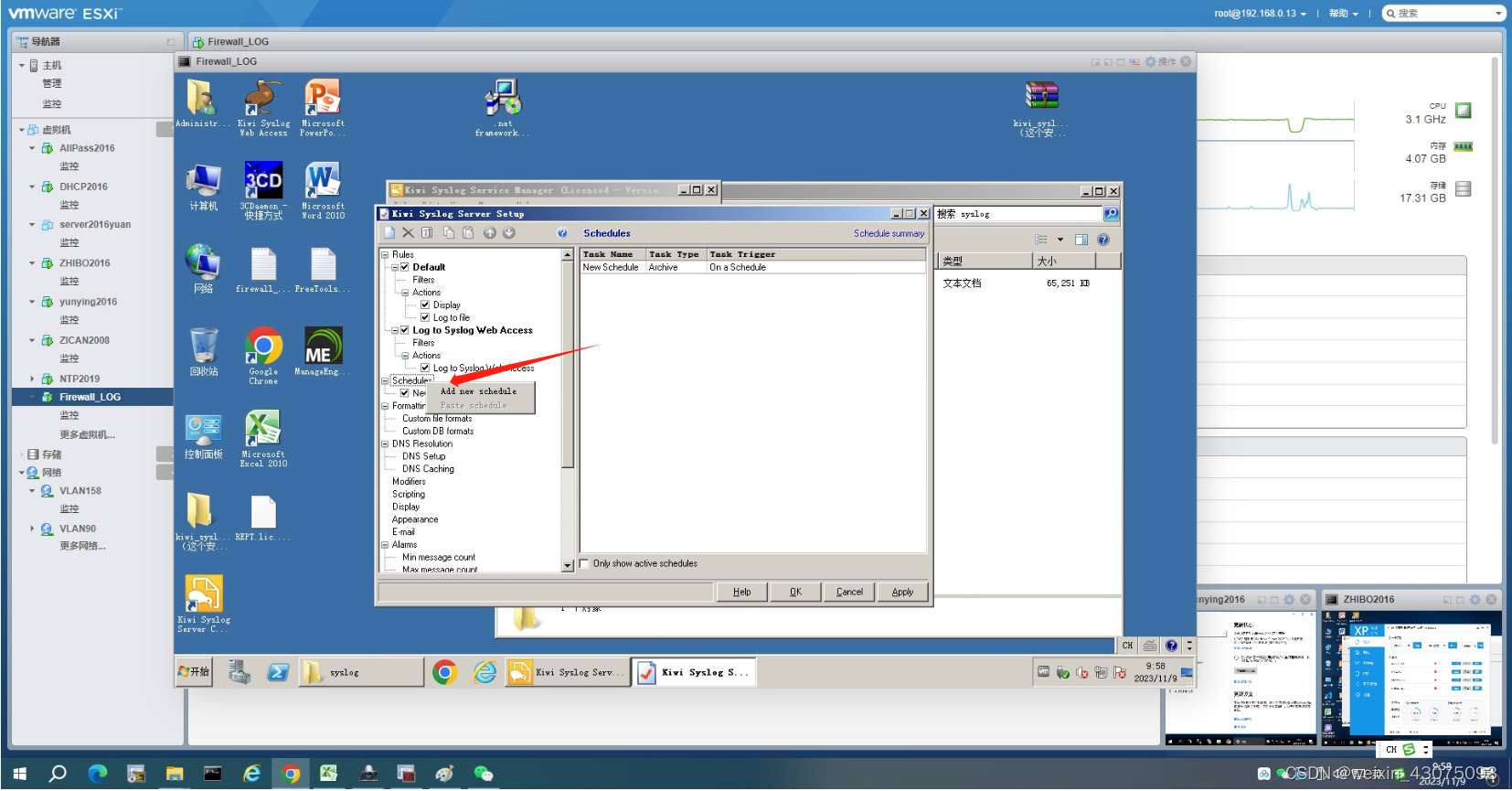Collapse the Schedules tree node
Screen dimensions: 1512x791
pos(385,380)
